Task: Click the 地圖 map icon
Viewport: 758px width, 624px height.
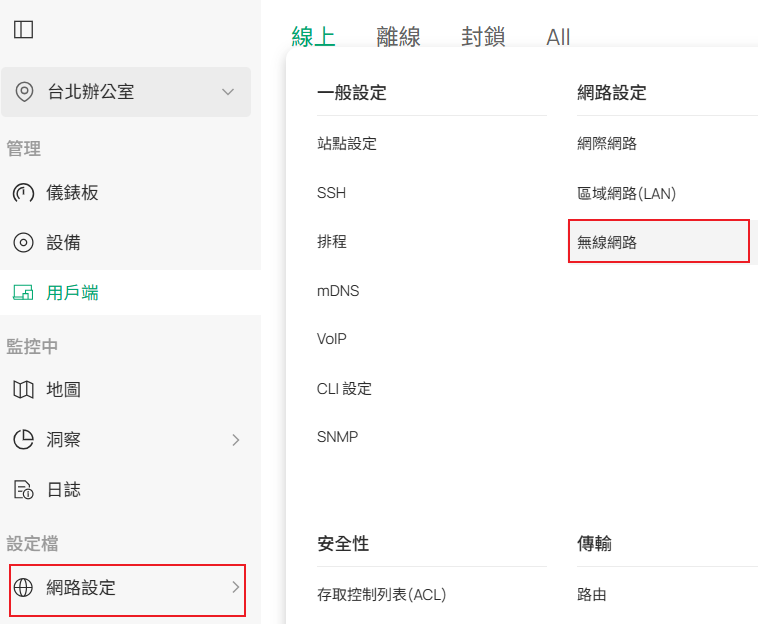Action: click(x=23, y=390)
